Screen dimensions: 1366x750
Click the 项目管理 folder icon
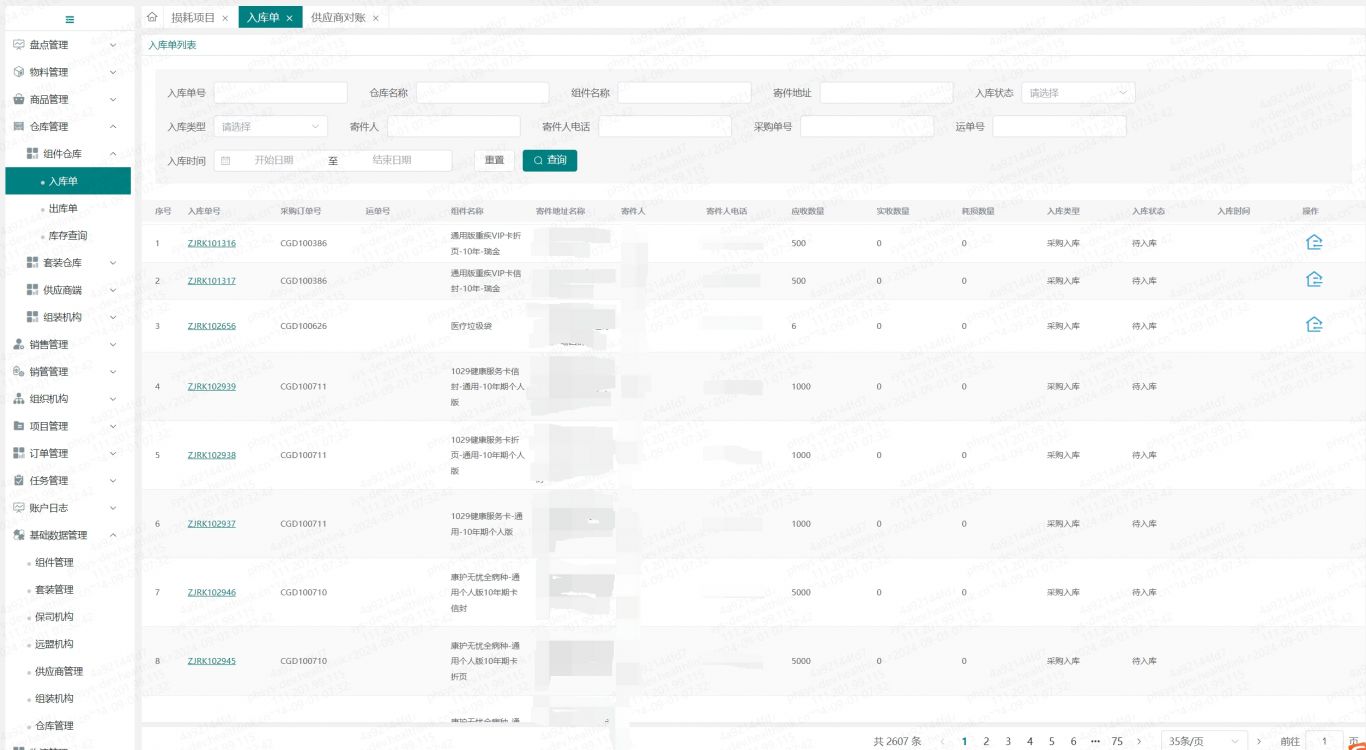(19, 426)
